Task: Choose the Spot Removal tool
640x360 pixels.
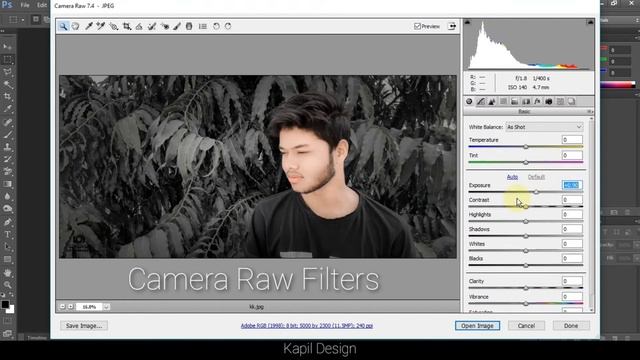Action: [152, 27]
